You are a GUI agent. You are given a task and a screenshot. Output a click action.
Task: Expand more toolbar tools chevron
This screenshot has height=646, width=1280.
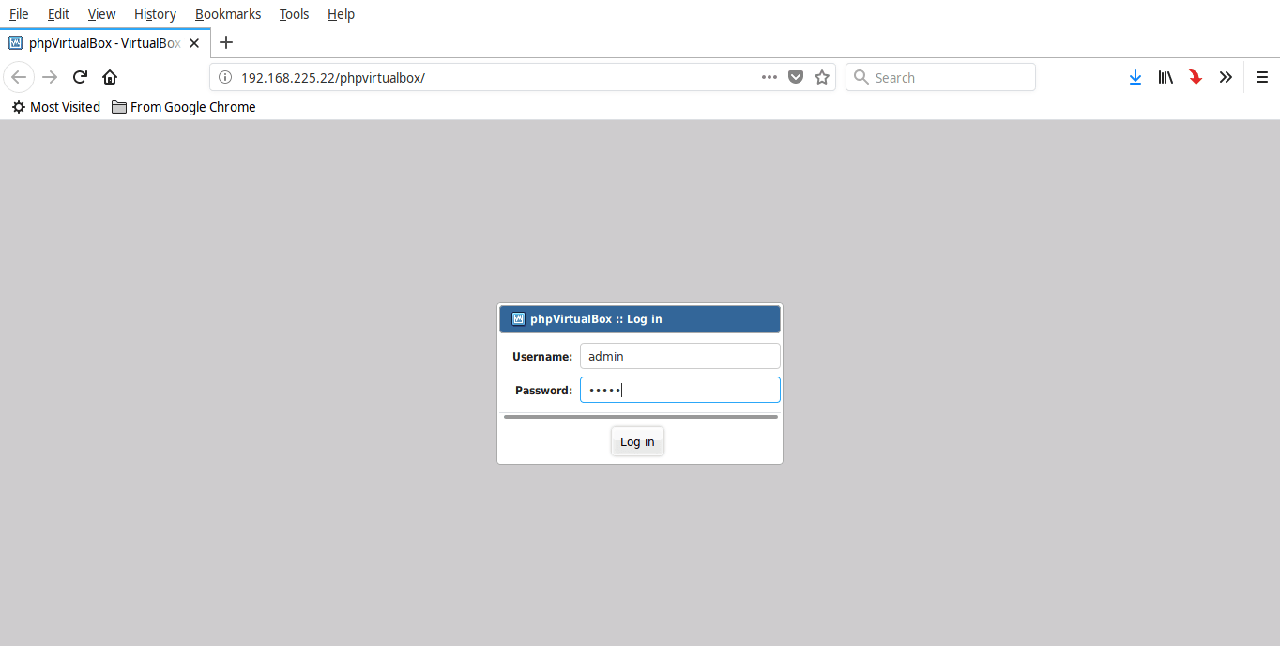coord(1225,77)
